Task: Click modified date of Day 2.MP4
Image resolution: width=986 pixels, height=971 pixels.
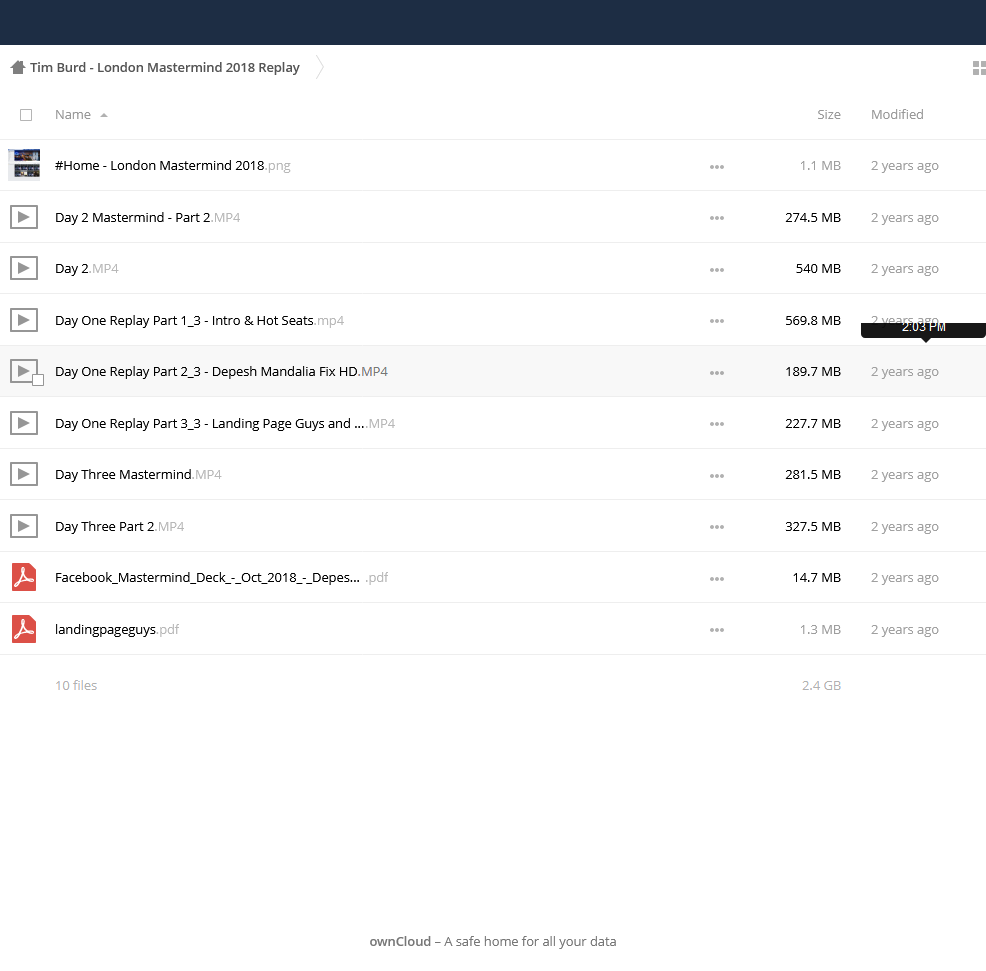Action: point(904,269)
